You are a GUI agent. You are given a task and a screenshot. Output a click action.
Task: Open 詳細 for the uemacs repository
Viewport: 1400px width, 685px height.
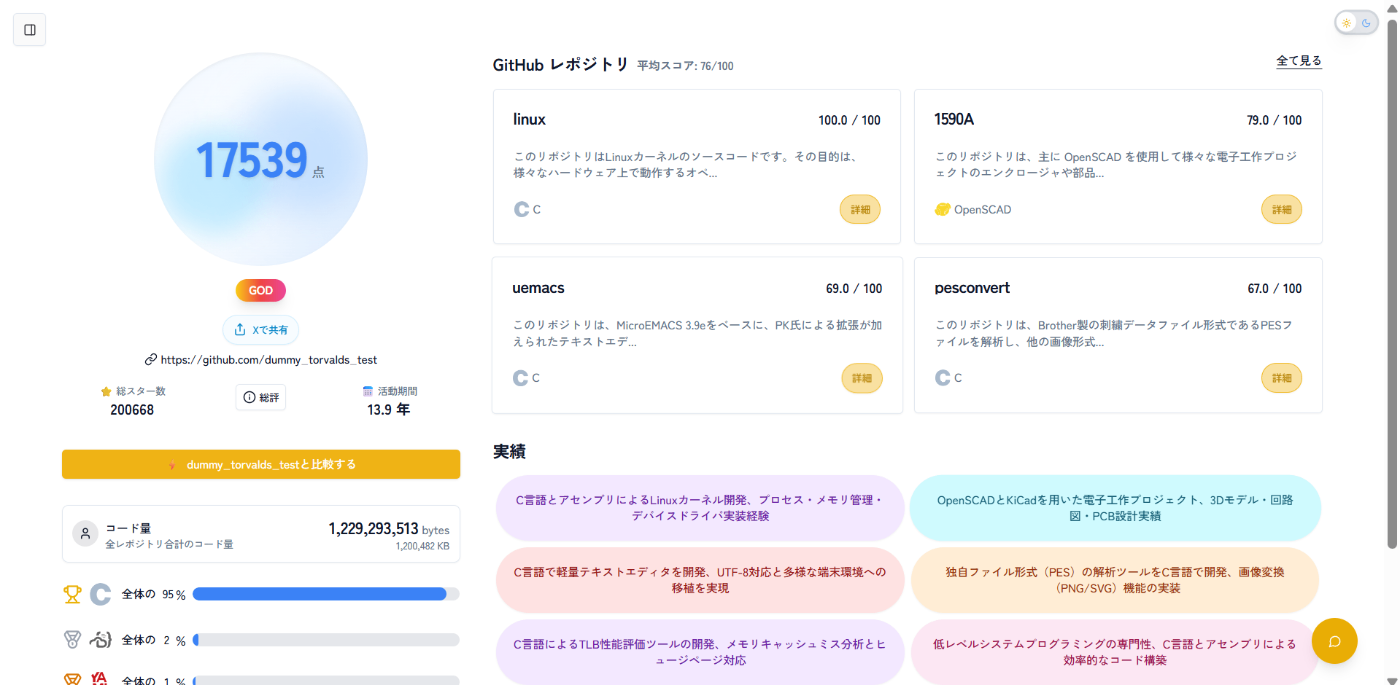pos(862,379)
